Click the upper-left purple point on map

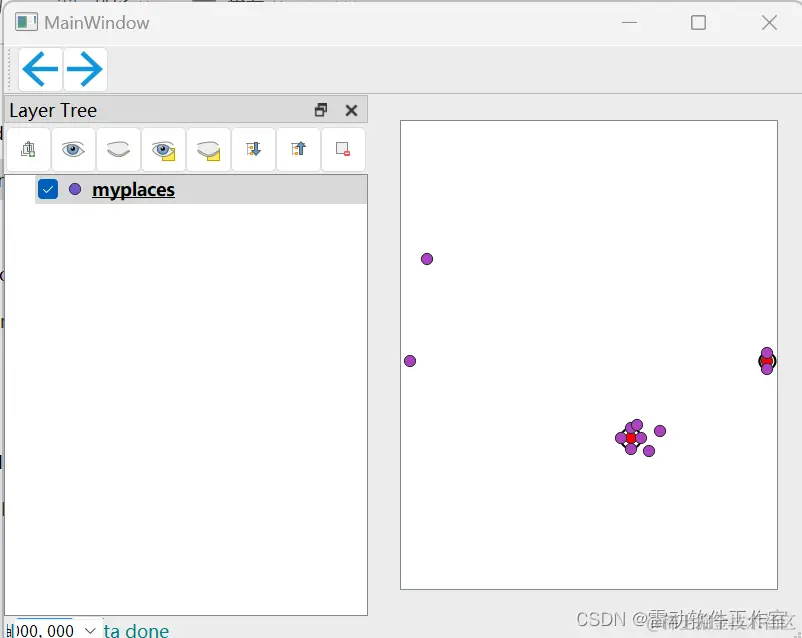pyautogui.click(x=427, y=259)
